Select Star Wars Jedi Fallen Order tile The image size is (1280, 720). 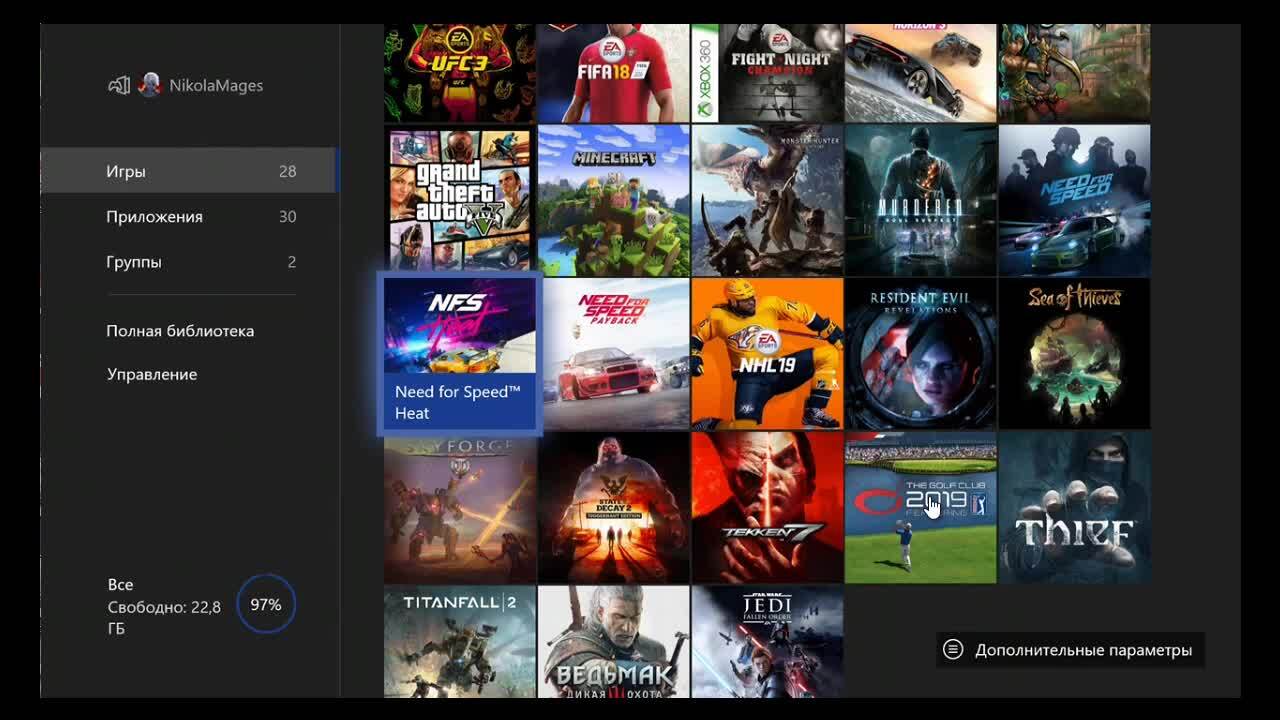(767, 642)
